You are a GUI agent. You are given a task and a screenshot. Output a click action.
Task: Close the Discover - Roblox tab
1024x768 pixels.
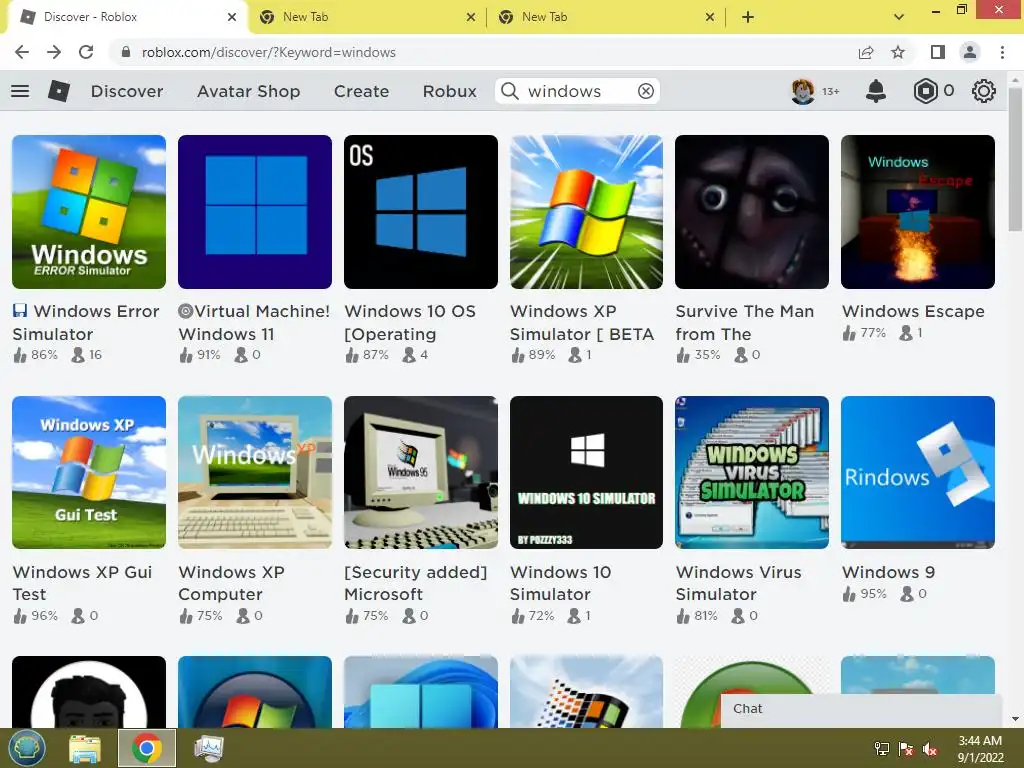(232, 17)
